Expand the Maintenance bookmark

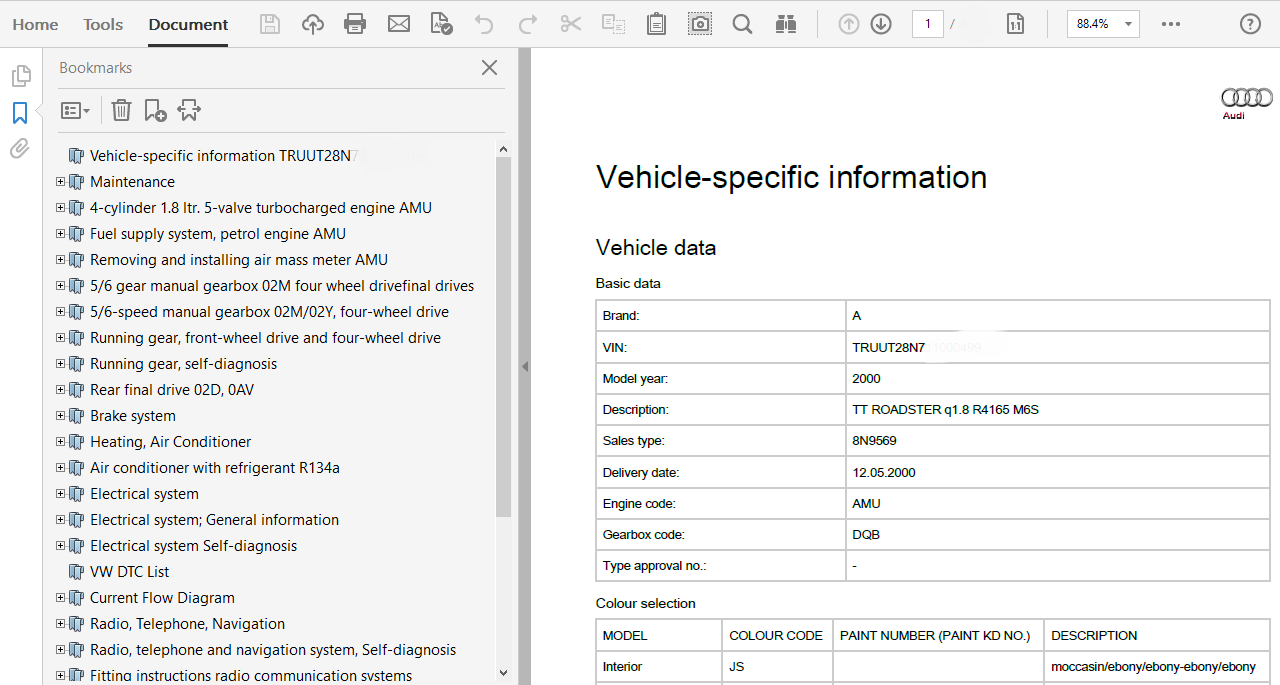[61, 182]
